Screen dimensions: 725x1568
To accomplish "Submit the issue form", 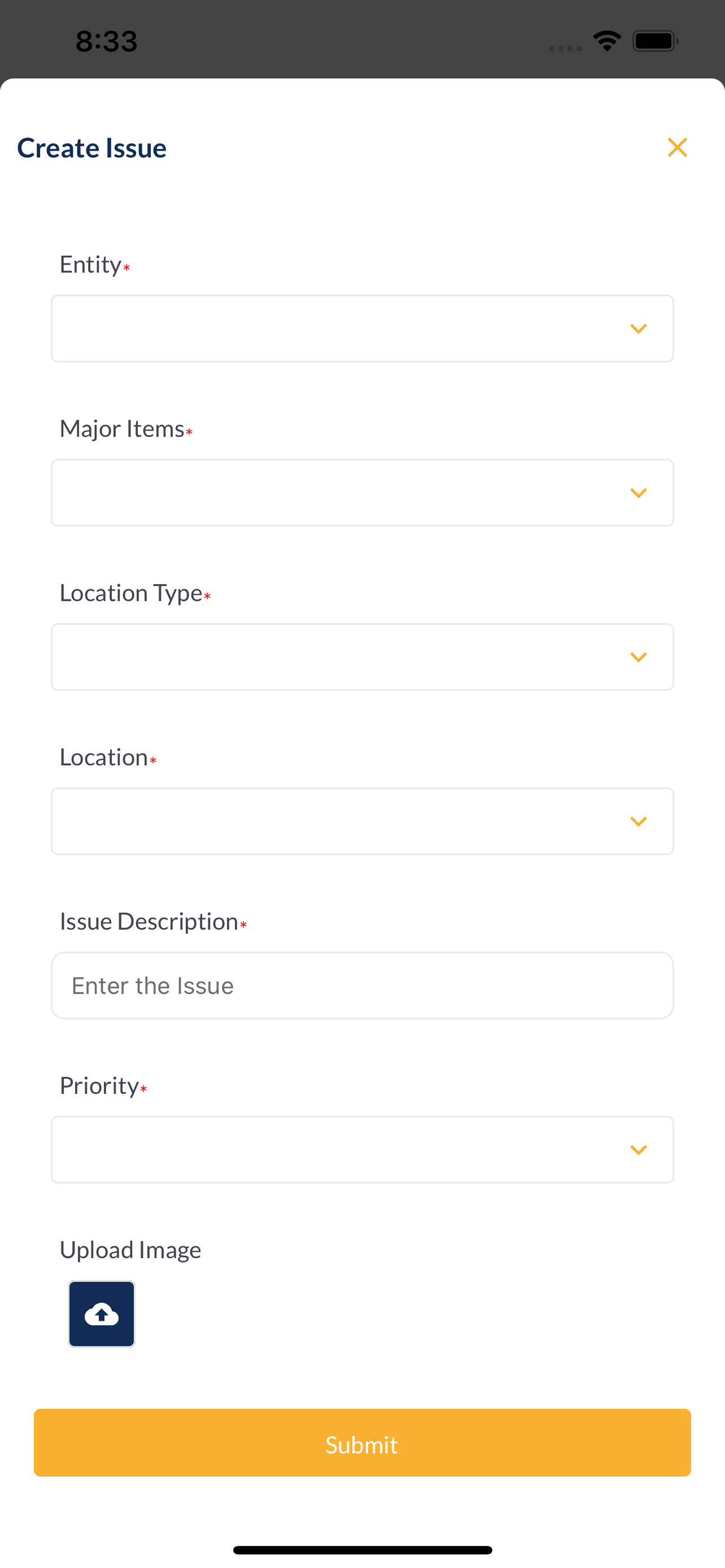I will click(362, 1443).
